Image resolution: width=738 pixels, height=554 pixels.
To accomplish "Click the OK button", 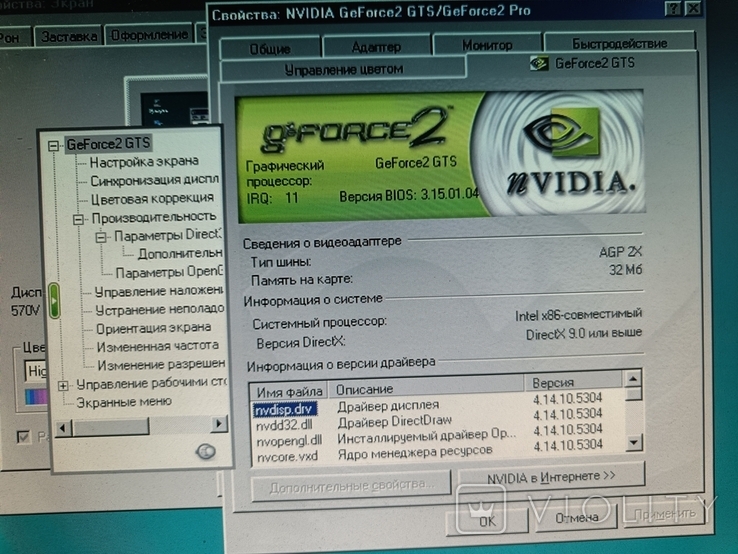I will click(487, 521).
